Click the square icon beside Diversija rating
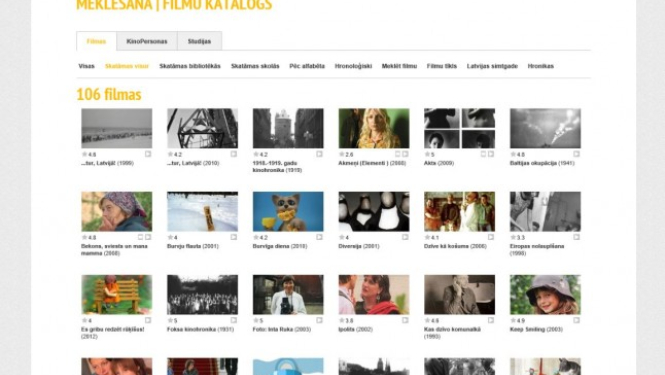Viewport: 665px width, 375px height. tap(405, 237)
